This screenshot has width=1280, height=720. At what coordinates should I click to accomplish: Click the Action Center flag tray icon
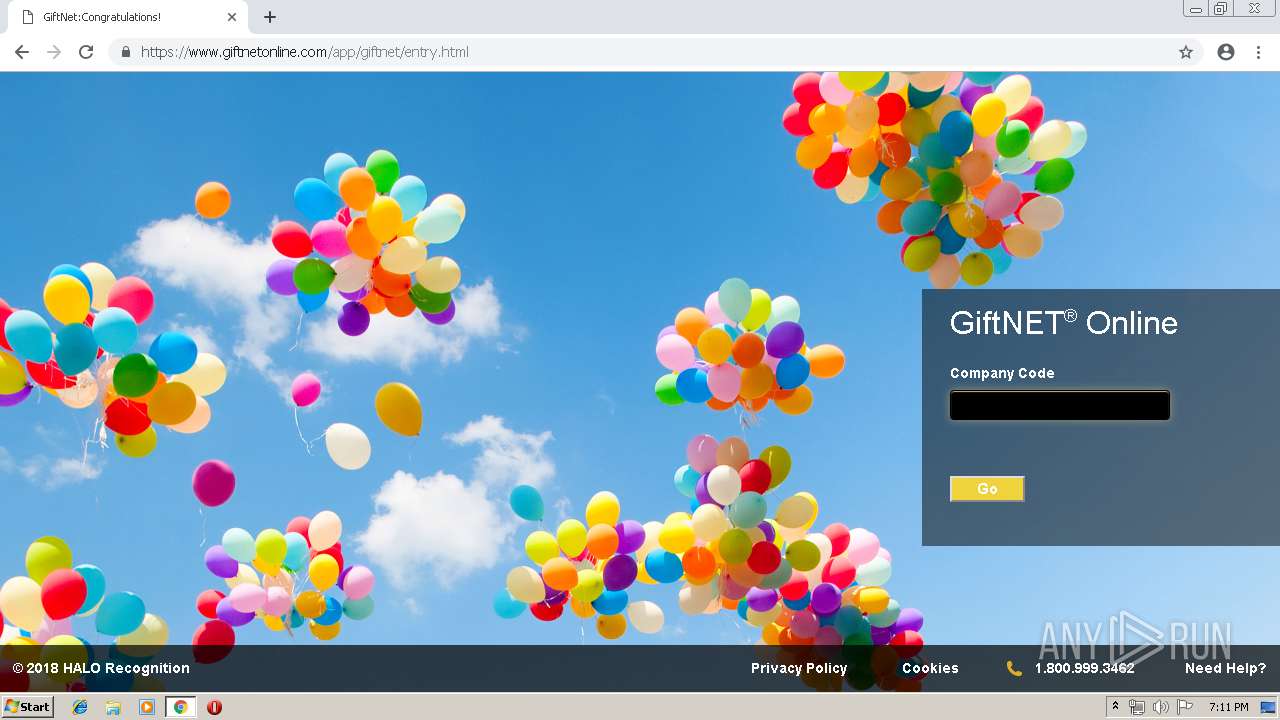click(x=1185, y=707)
